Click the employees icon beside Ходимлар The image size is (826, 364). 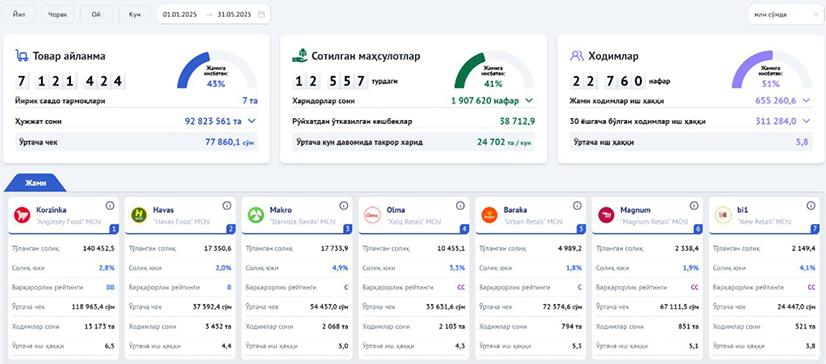coord(577,55)
